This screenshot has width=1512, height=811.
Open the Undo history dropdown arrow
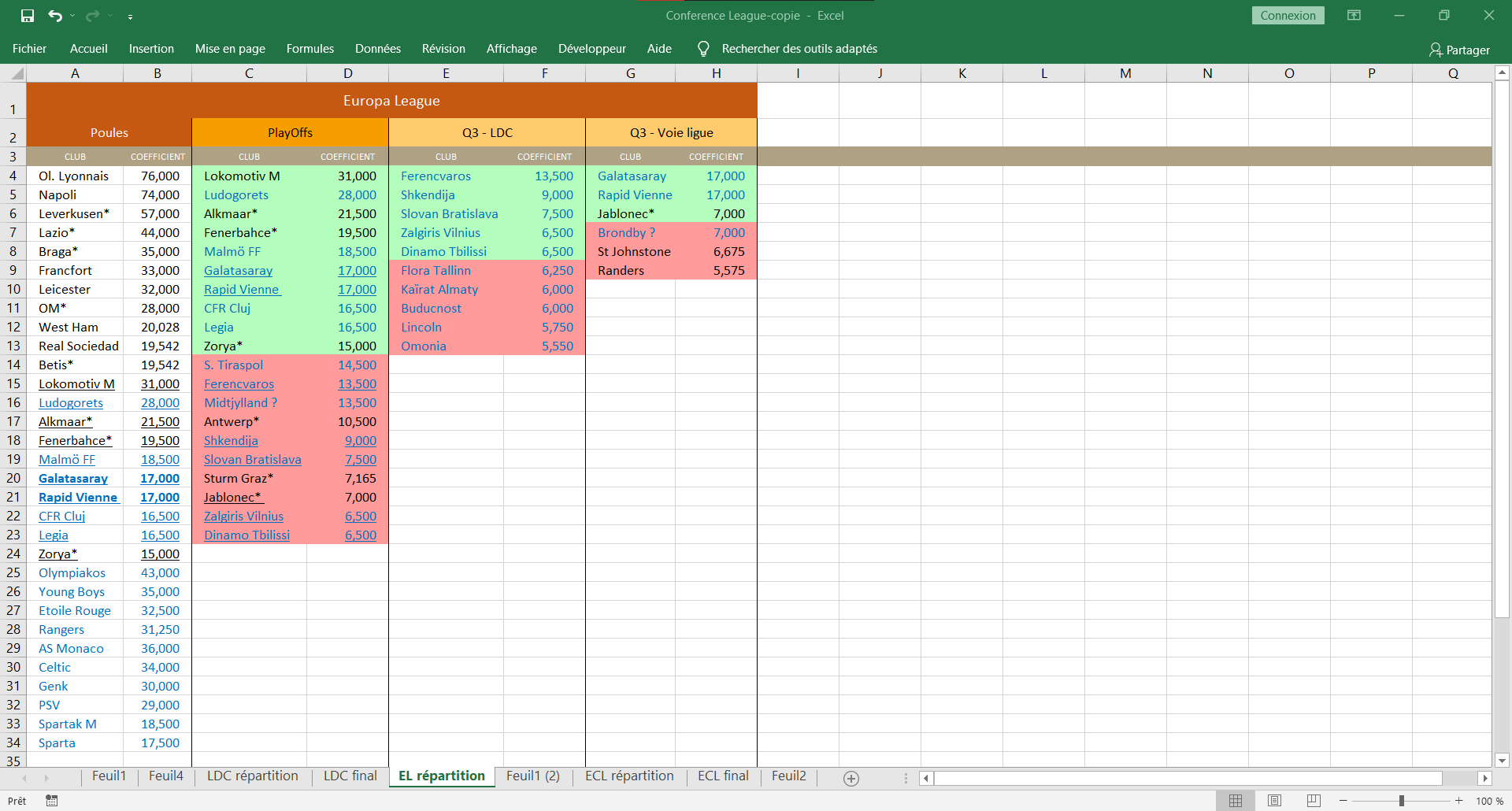pyautogui.click(x=72, y=16)
